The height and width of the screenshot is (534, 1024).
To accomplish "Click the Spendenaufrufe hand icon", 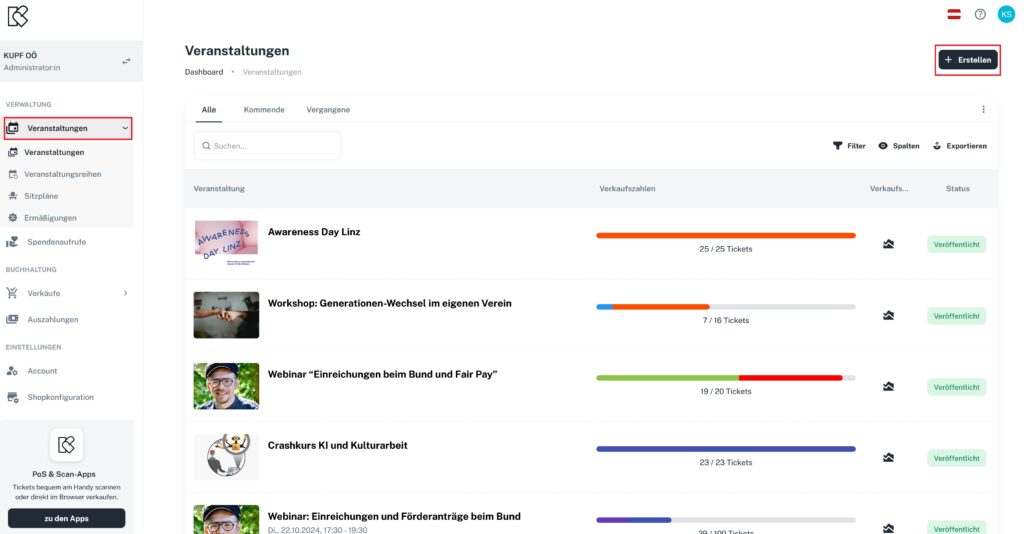I will (x=12, y=242).
